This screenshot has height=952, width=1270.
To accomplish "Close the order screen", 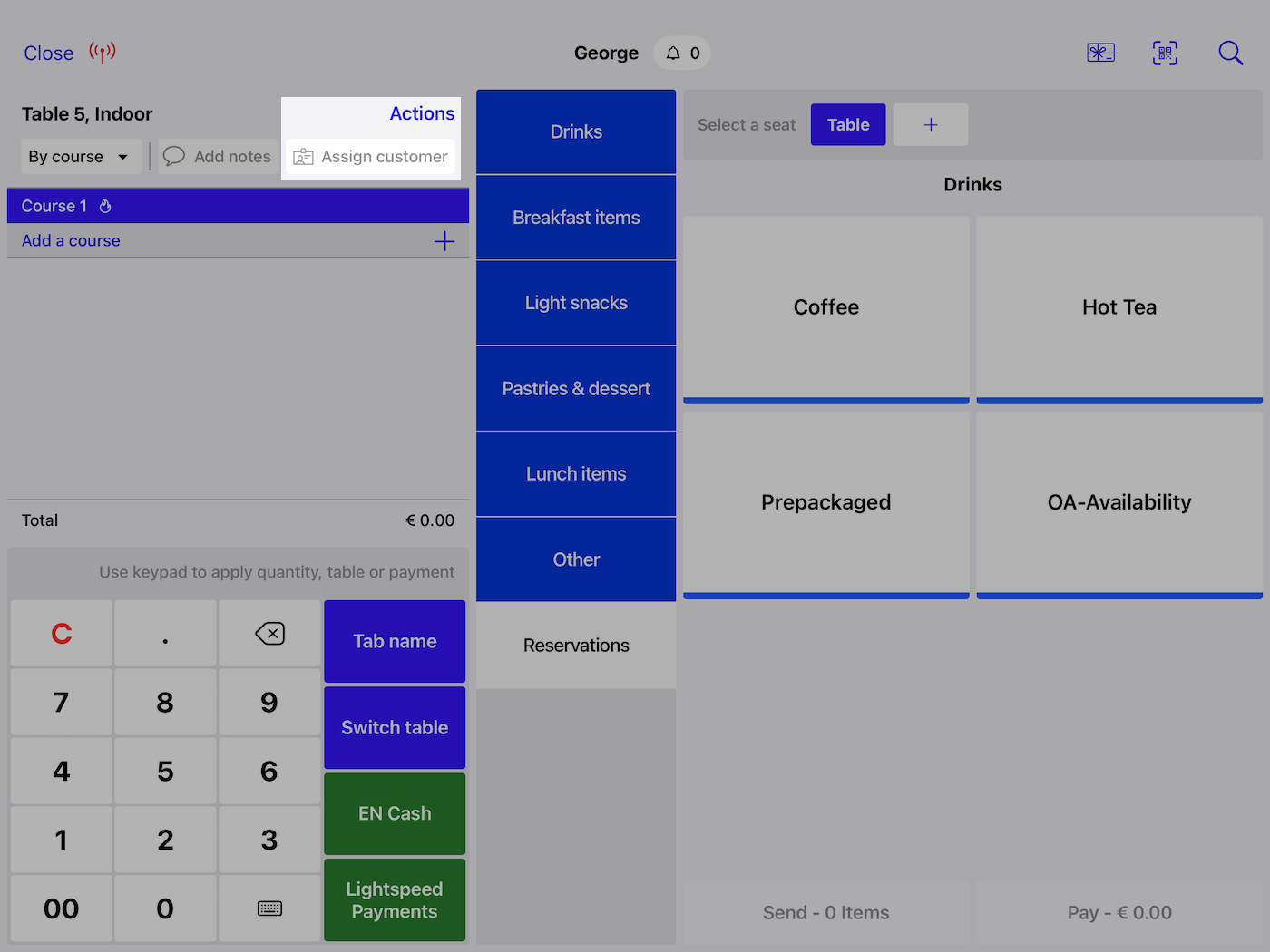I will point(49,53).
